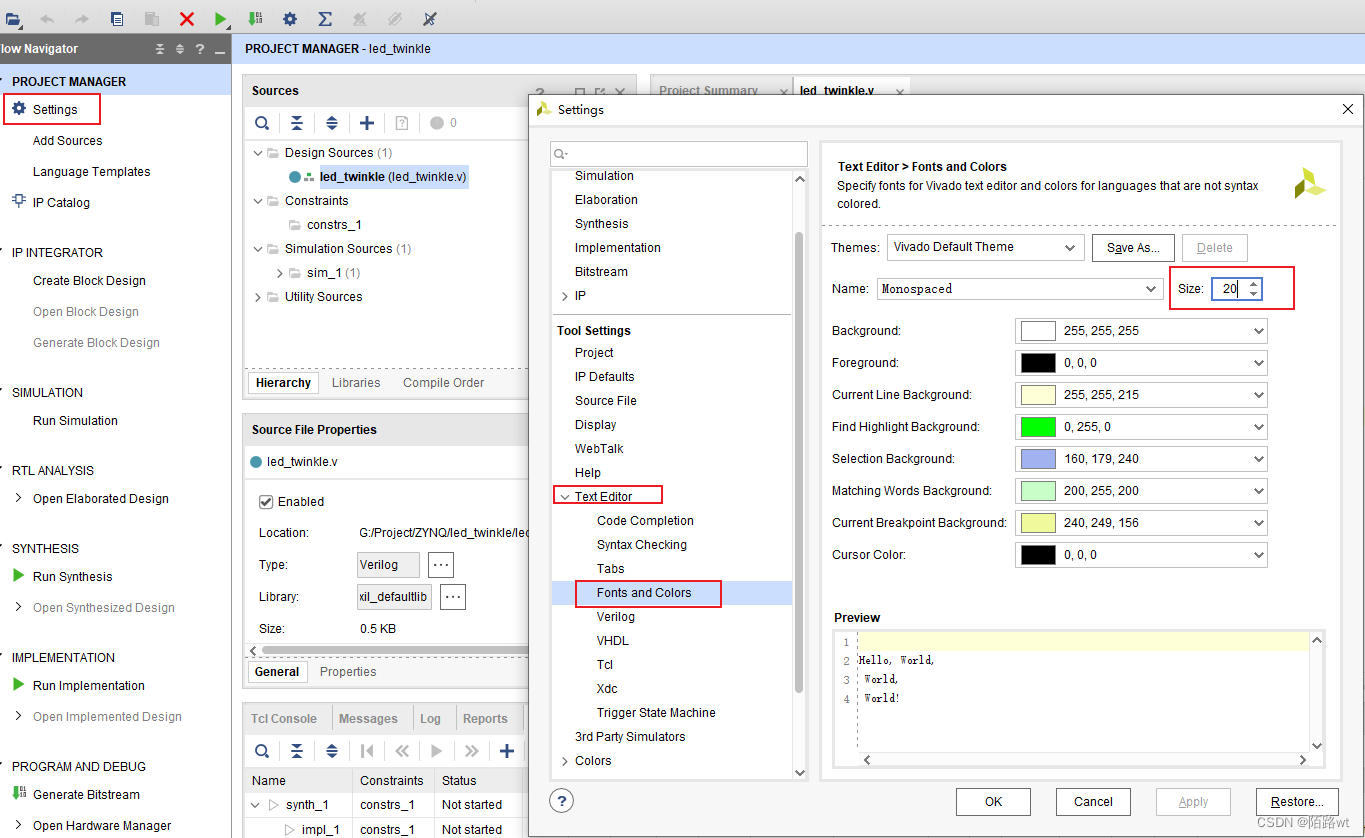Click the Flow Navigator help question mark
This screenshot has width=1365, height=838.
(200, 49)
